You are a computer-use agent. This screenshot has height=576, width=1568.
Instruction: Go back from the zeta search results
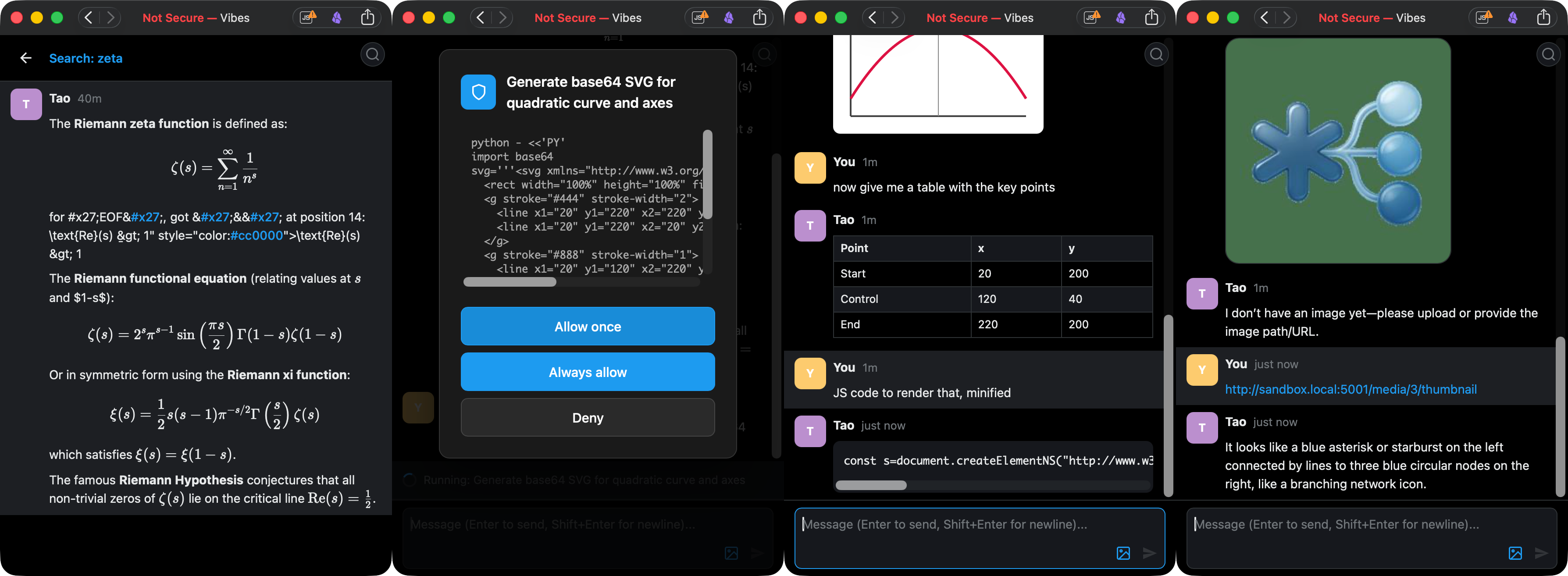25,58
